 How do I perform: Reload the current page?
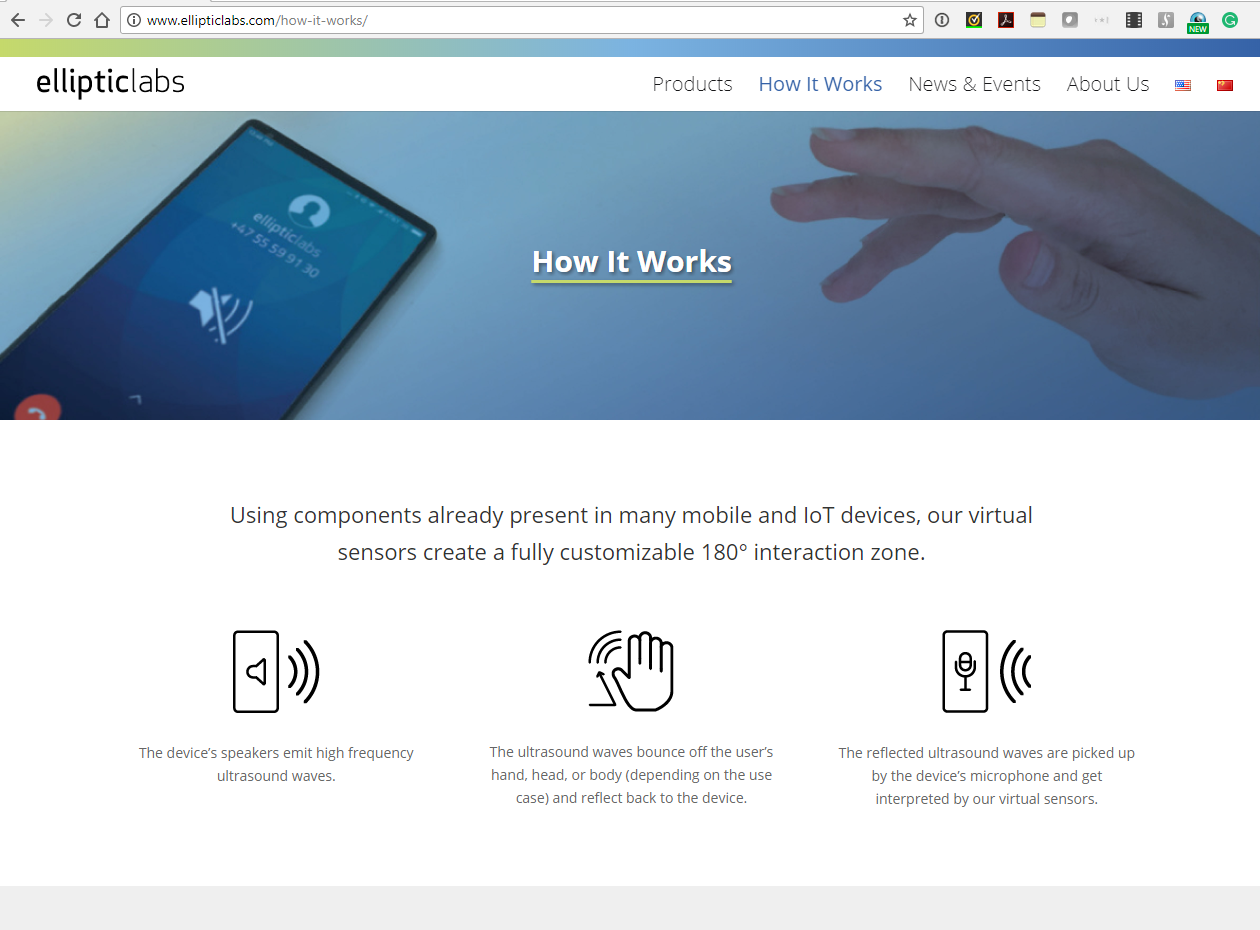coord(73,20)
